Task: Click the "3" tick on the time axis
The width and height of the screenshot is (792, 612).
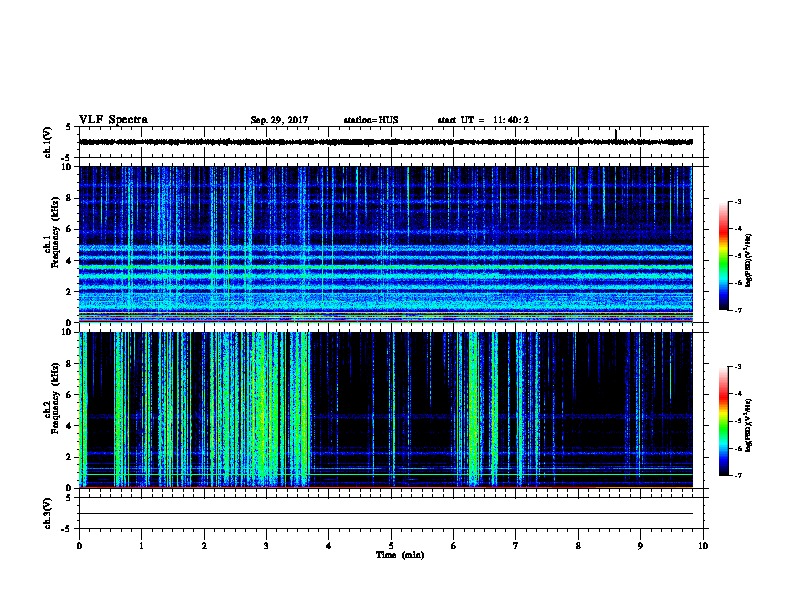Action: coord(266,545)
